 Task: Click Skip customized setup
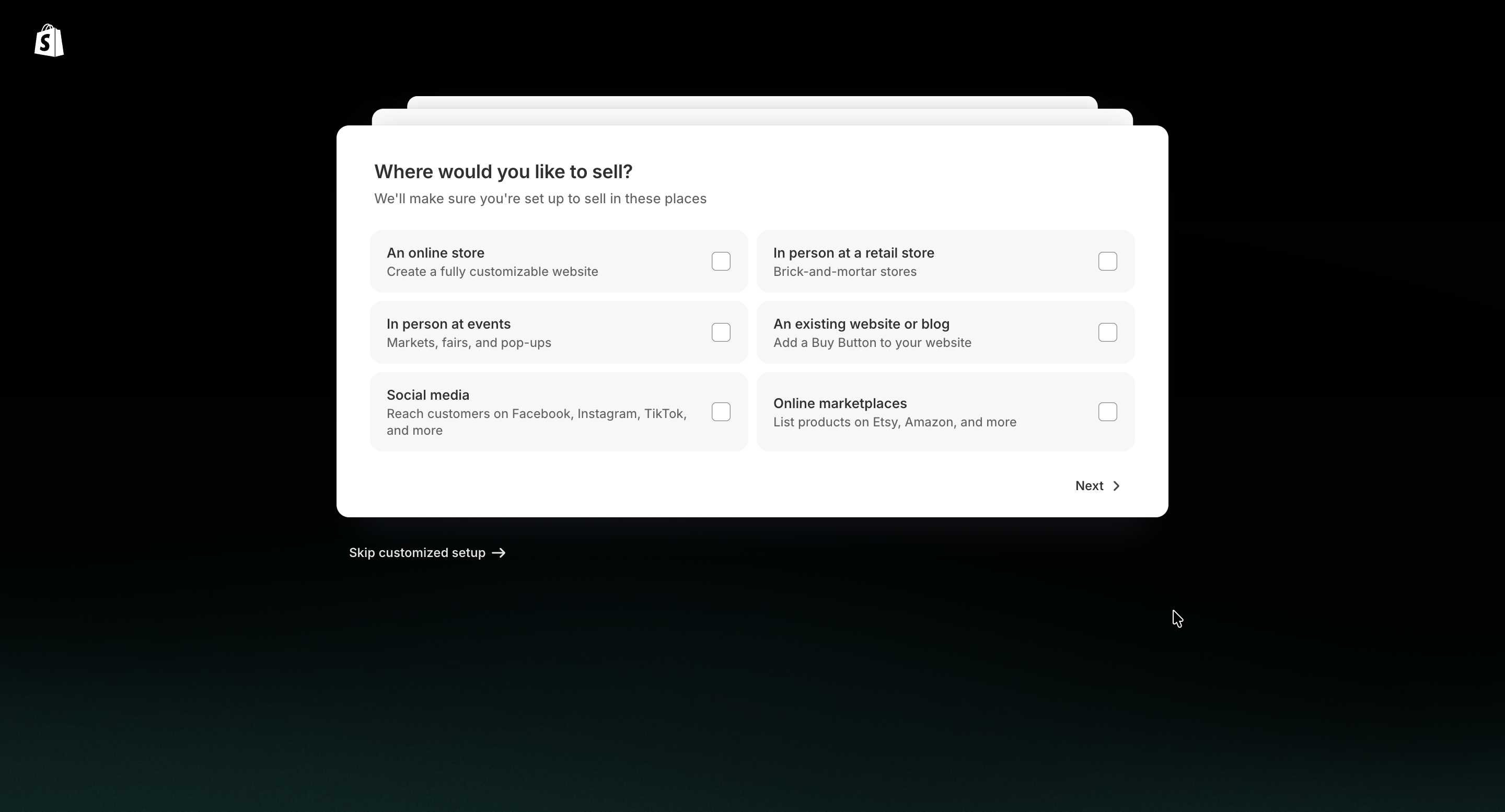pyautogui.click(x=417, y=553)
